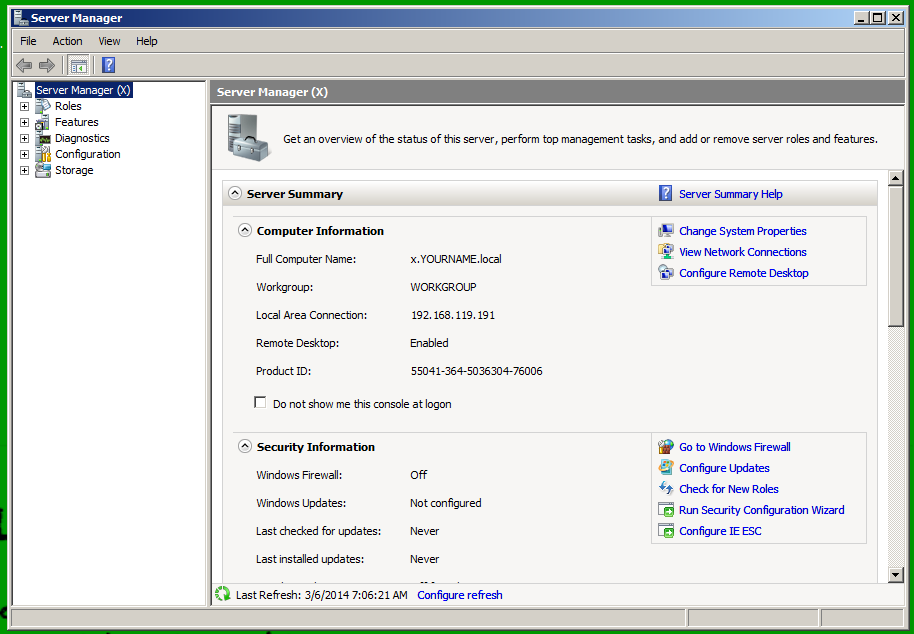Click the Show/Hide Console Tree toolbar icon
This screenshot has height=634, width=914.
79,65
